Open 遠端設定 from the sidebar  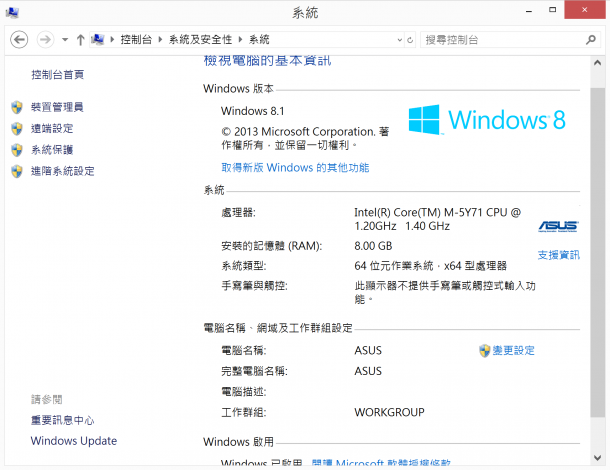52,128
